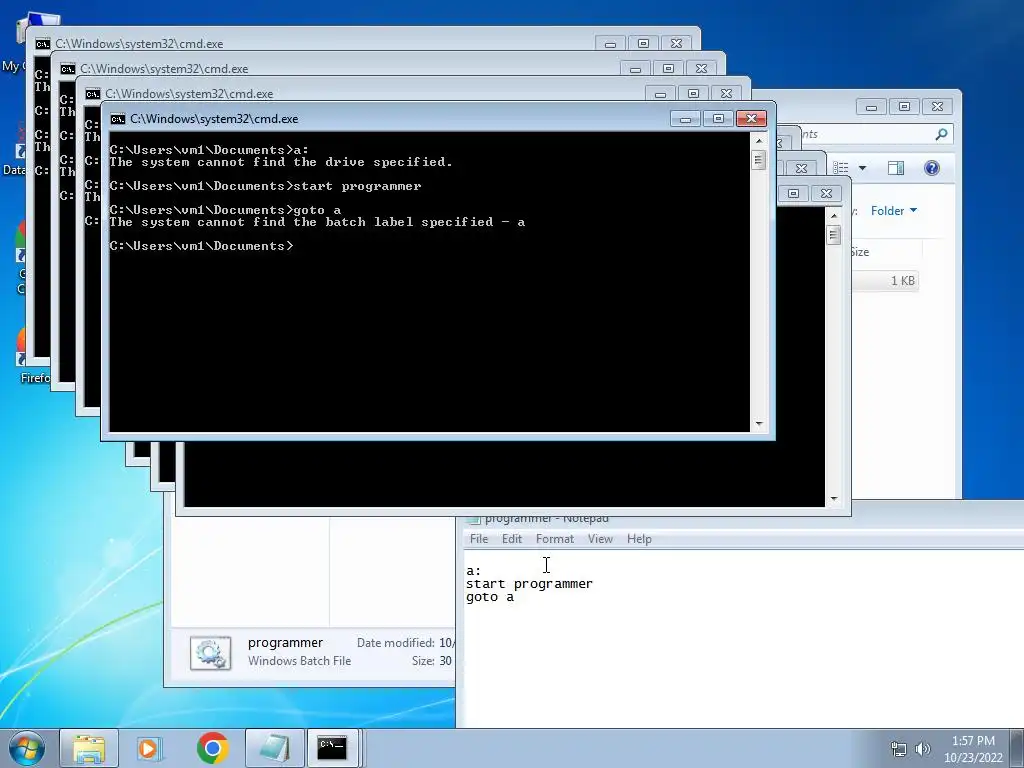Click the programmer batch file icon in details pane
The image size is (1024, 768).
[210, 653]
